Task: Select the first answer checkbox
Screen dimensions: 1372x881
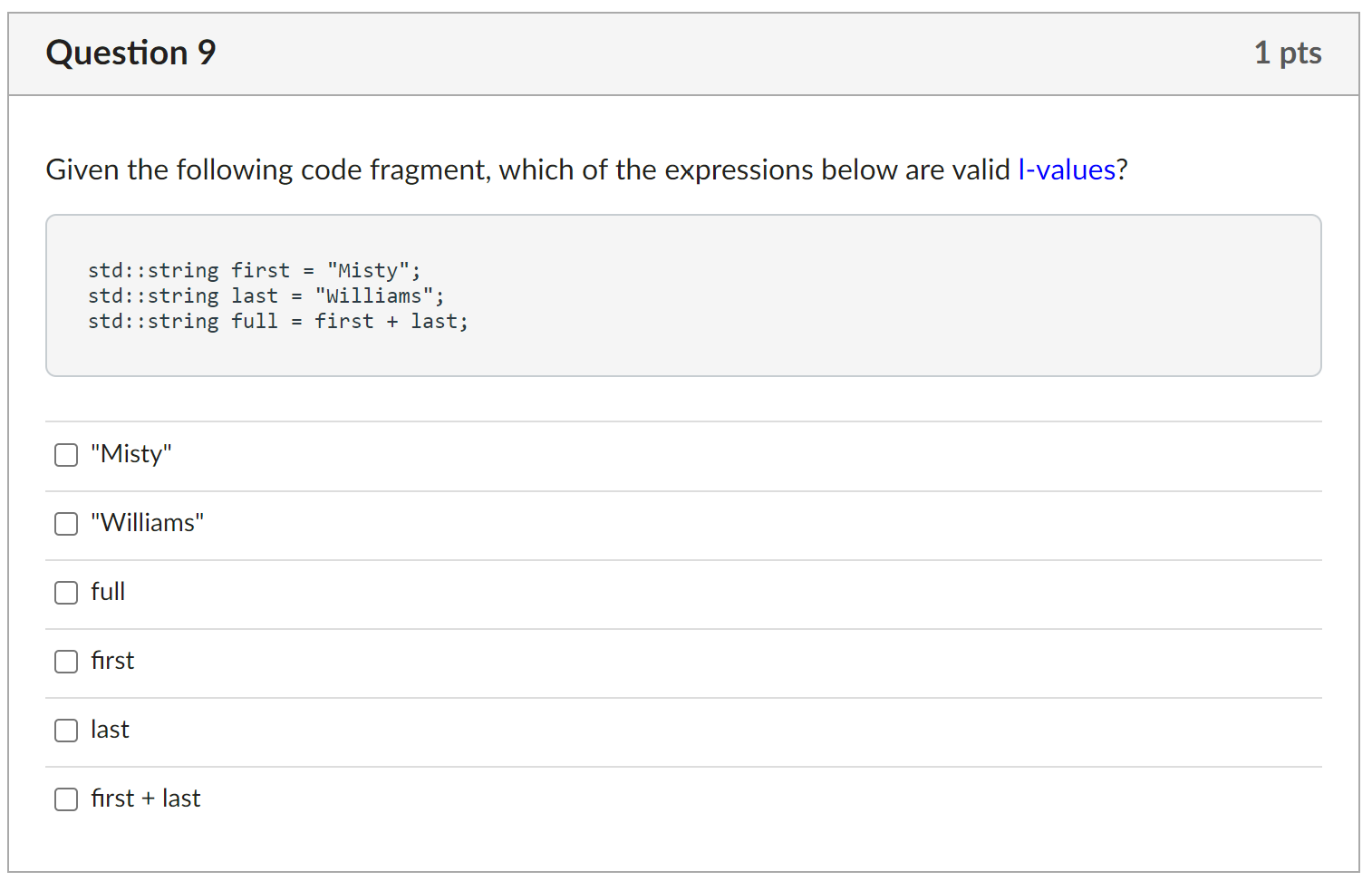Action: [x=65, y=662]
